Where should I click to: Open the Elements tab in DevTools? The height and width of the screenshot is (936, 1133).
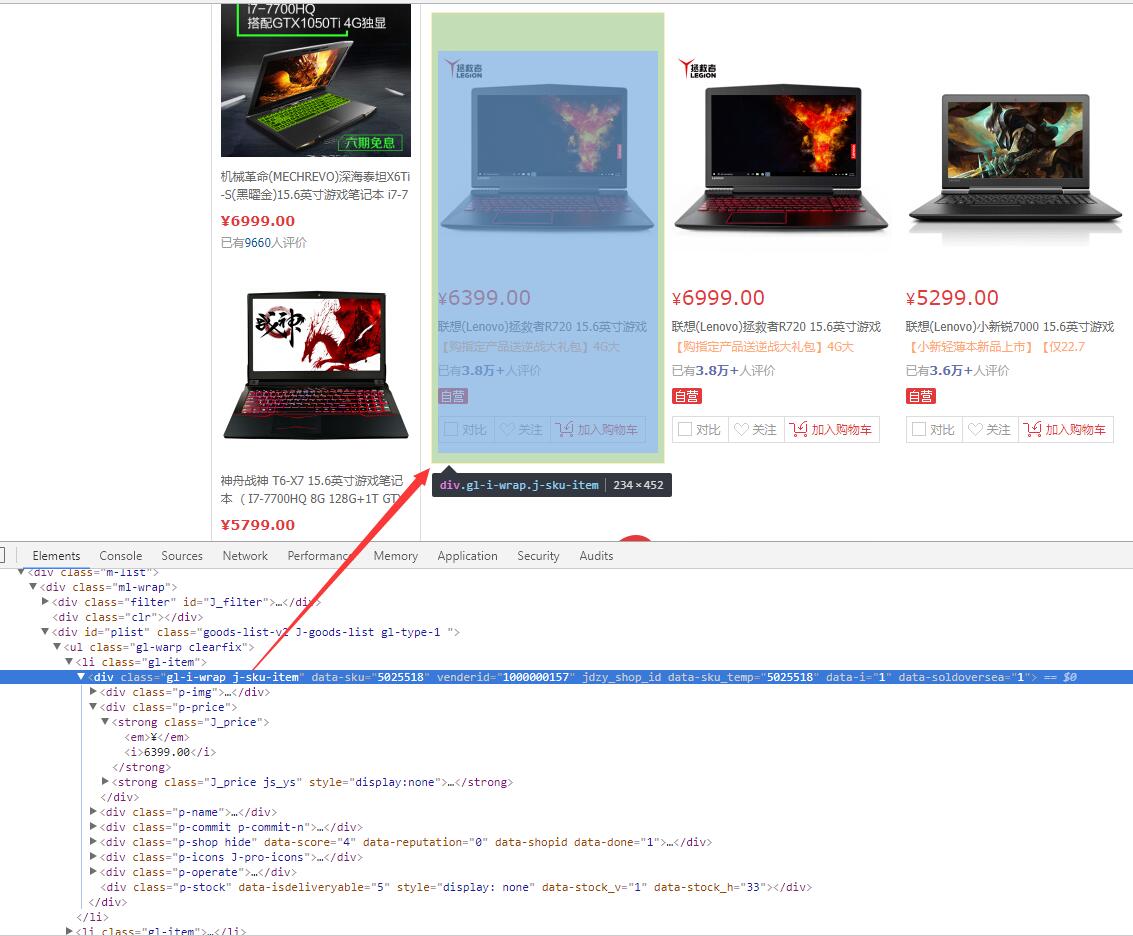point(56,556)
